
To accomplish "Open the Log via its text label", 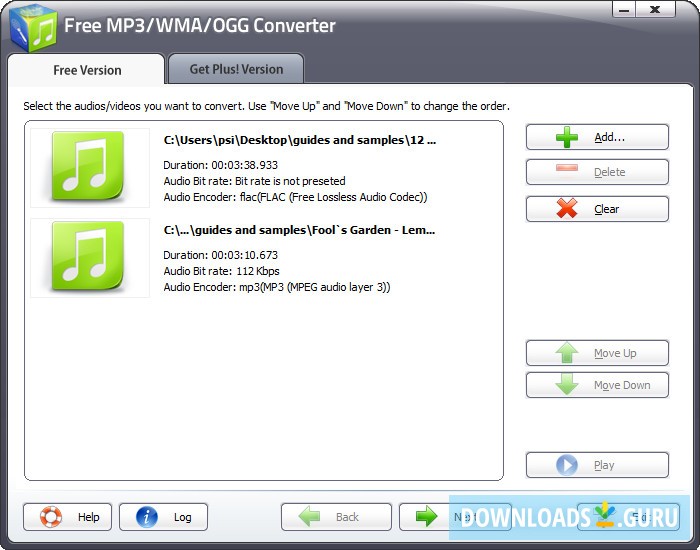I will pos(183,517).
